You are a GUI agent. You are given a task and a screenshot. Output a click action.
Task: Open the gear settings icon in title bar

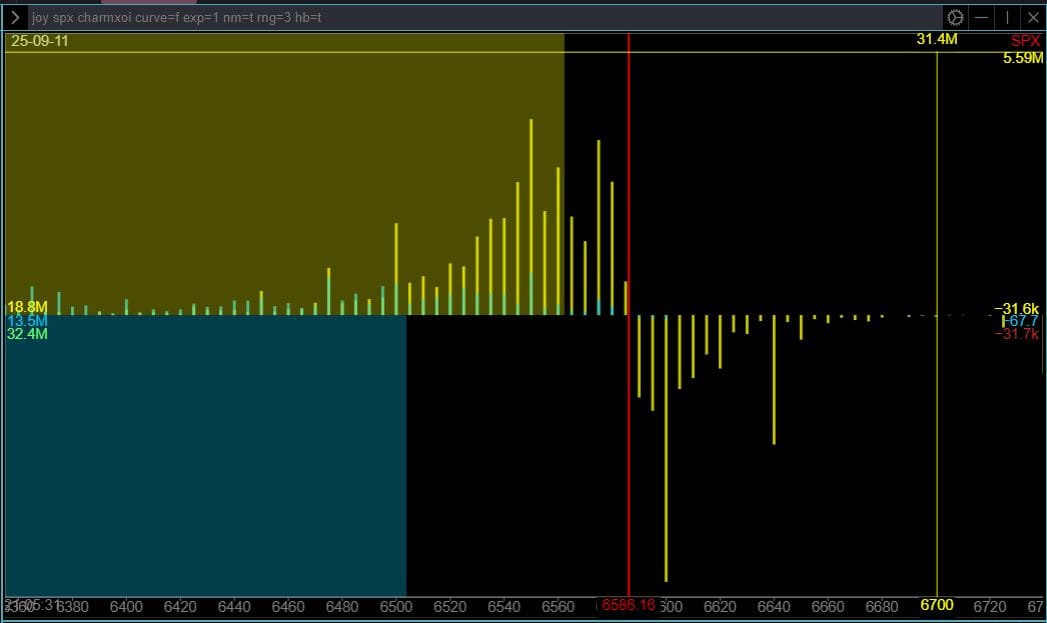click(955, 18)
